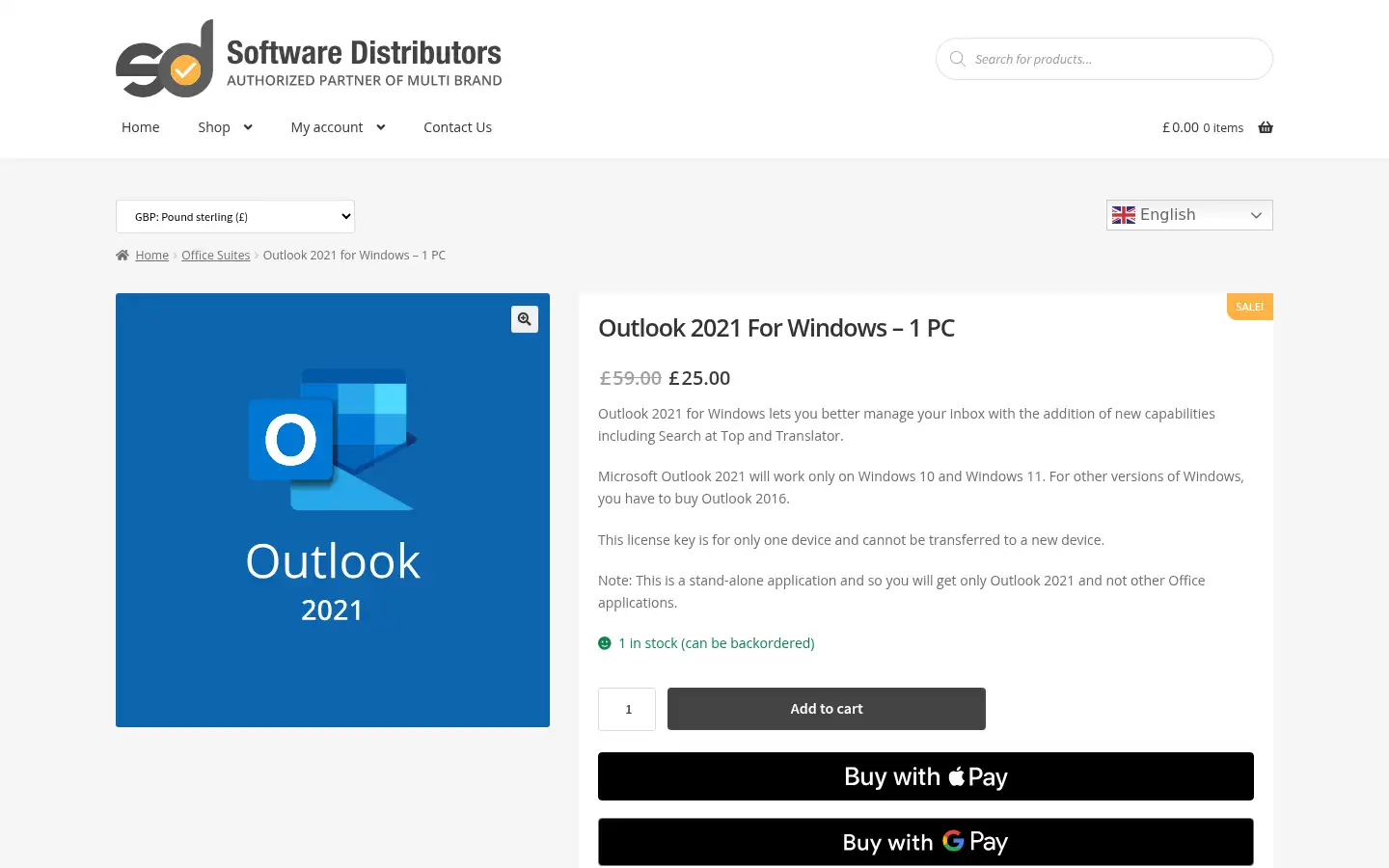The image size is (1389, 868).
Task: Click the search magnifier icon
Action: click(x=957, y=59)
